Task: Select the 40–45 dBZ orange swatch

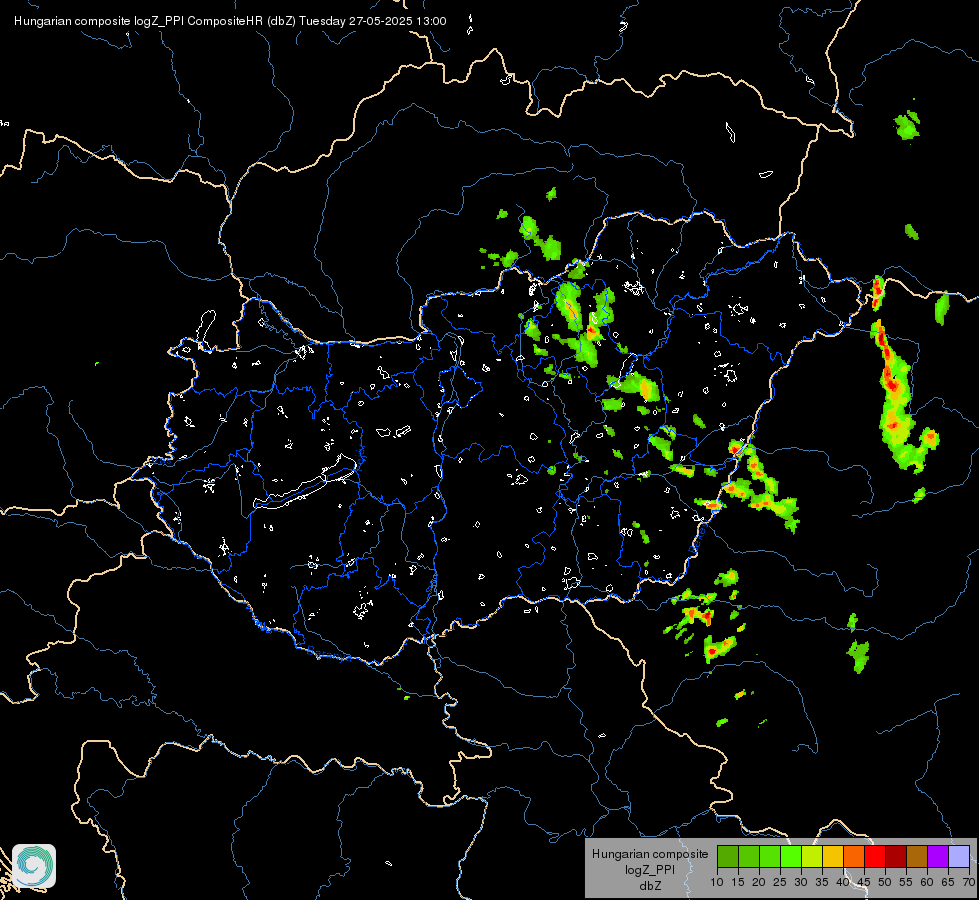Action: pos(854,856)
